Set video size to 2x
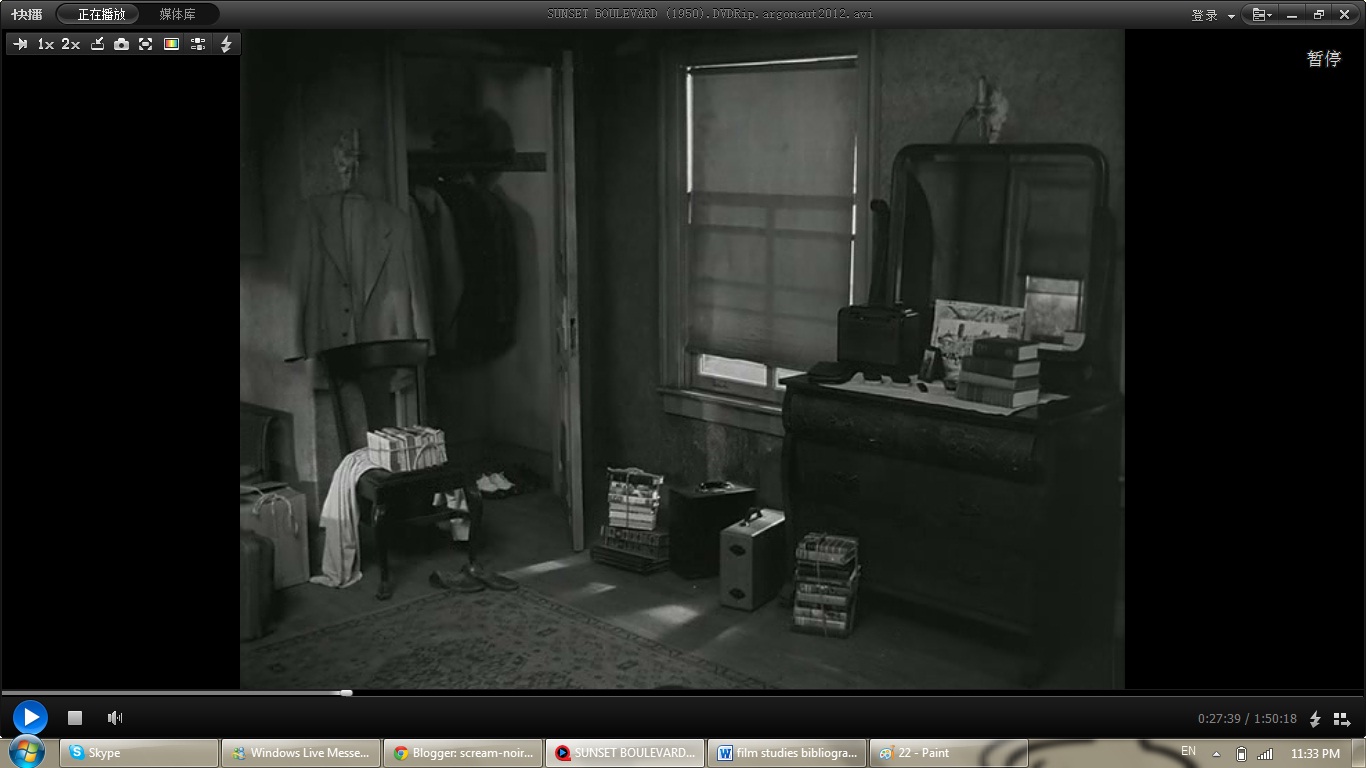The height and width of the screenshot is (768, 1366). pos(70,44)
